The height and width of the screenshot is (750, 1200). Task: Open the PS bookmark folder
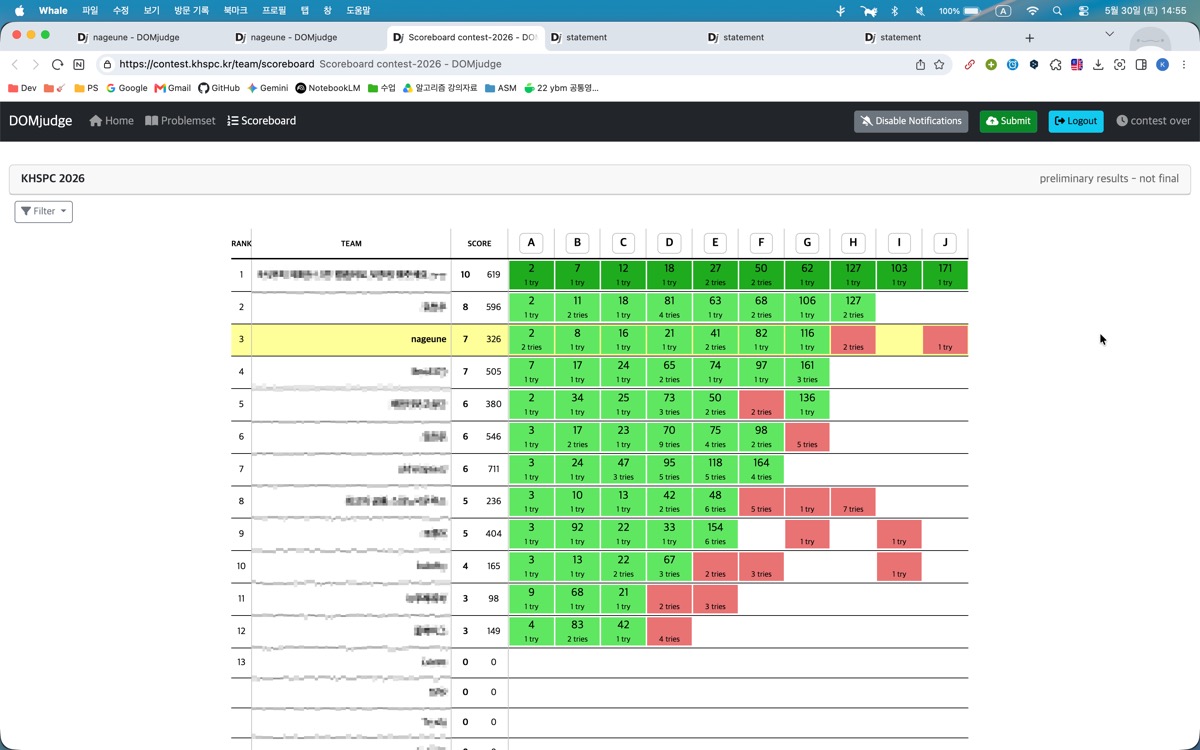[x=87, y=88]
